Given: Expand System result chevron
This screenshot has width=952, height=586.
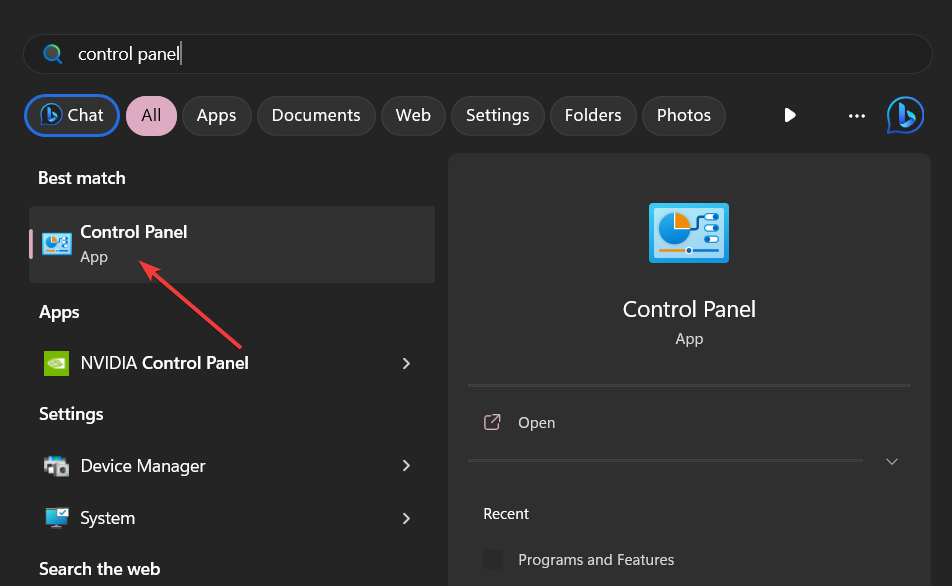Looking at the screenshot, I should 406,518.
